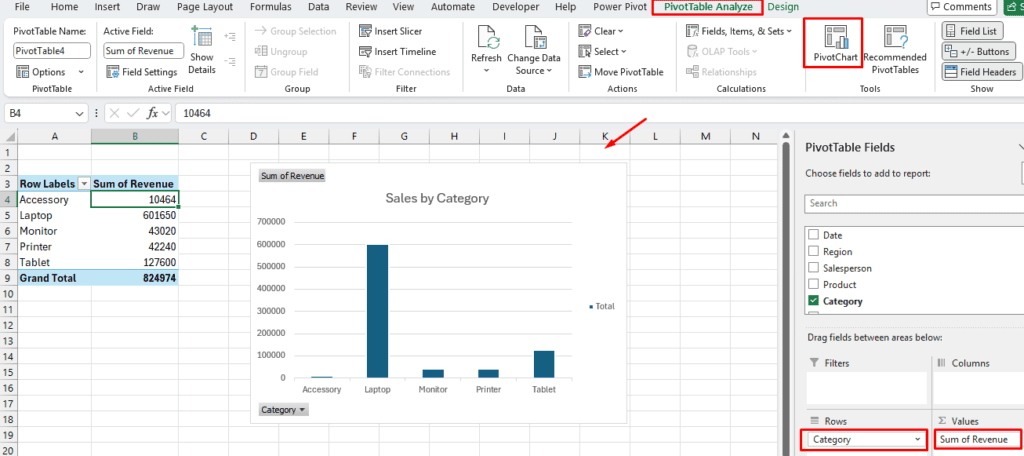Open Category field dropdown in Rows area
1024x456 pixels.
[x=917, y=440]
